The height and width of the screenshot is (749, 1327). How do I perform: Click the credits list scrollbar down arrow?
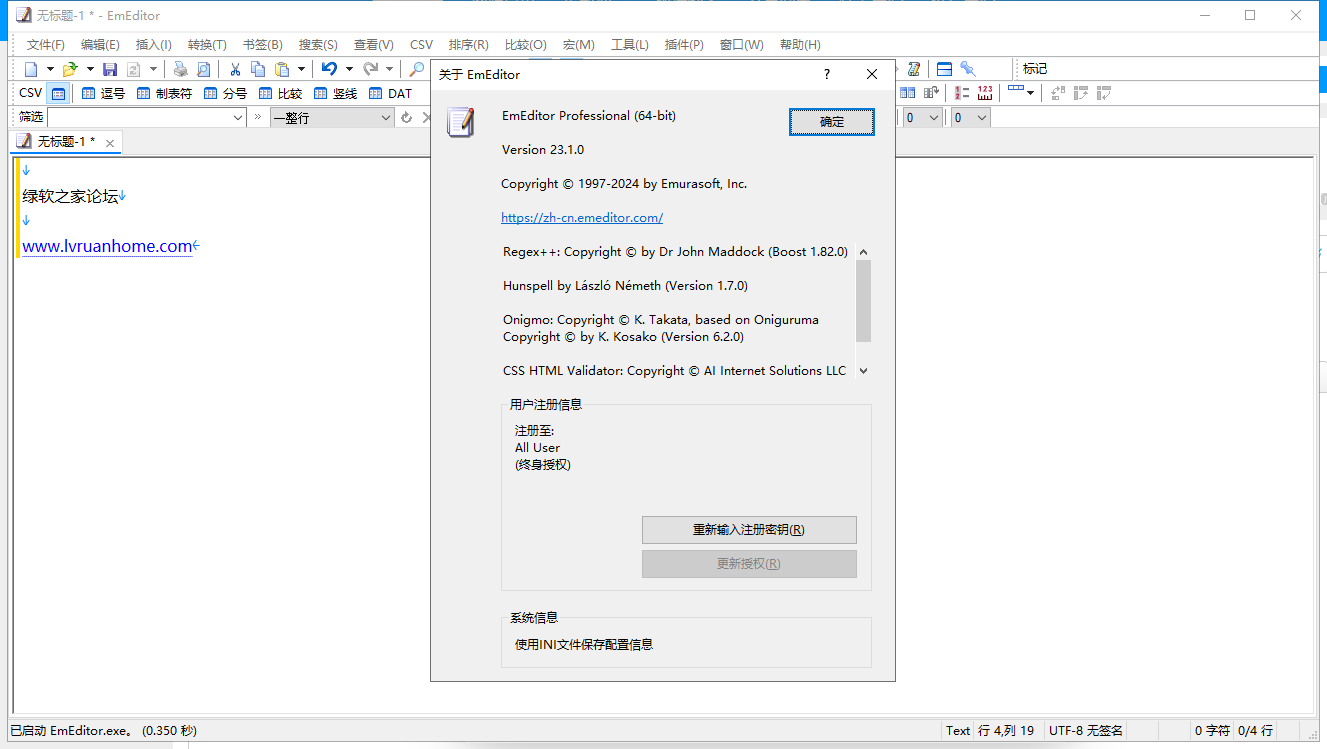coord(863,370)
